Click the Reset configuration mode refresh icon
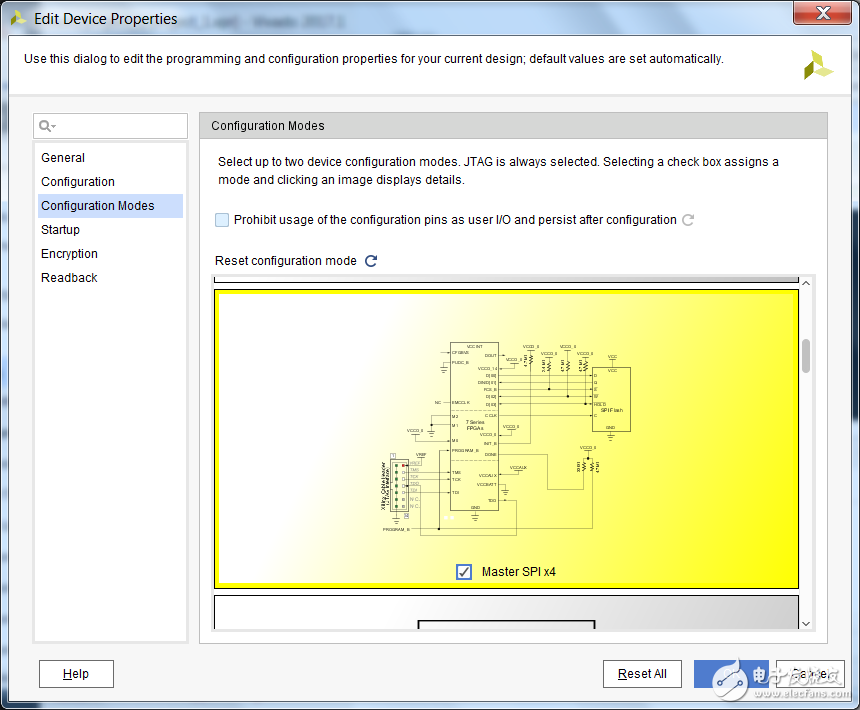 click(371, 261)
